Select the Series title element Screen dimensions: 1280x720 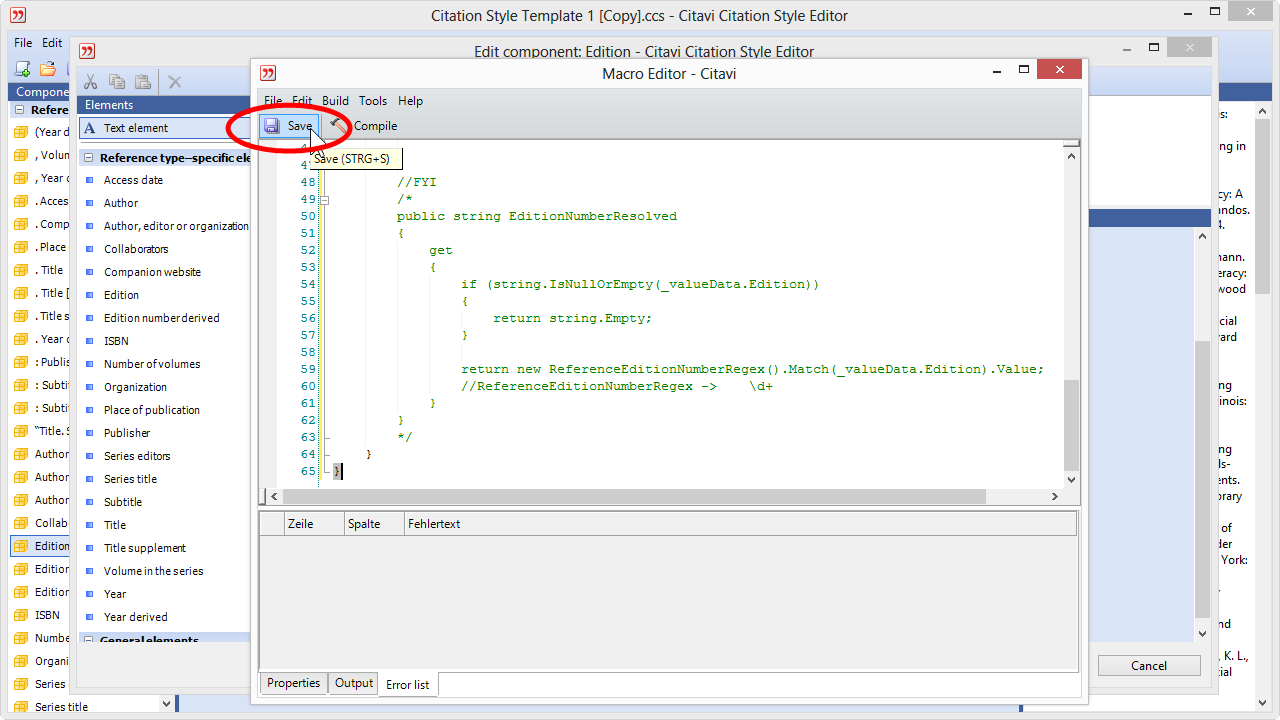pos(130,479)
